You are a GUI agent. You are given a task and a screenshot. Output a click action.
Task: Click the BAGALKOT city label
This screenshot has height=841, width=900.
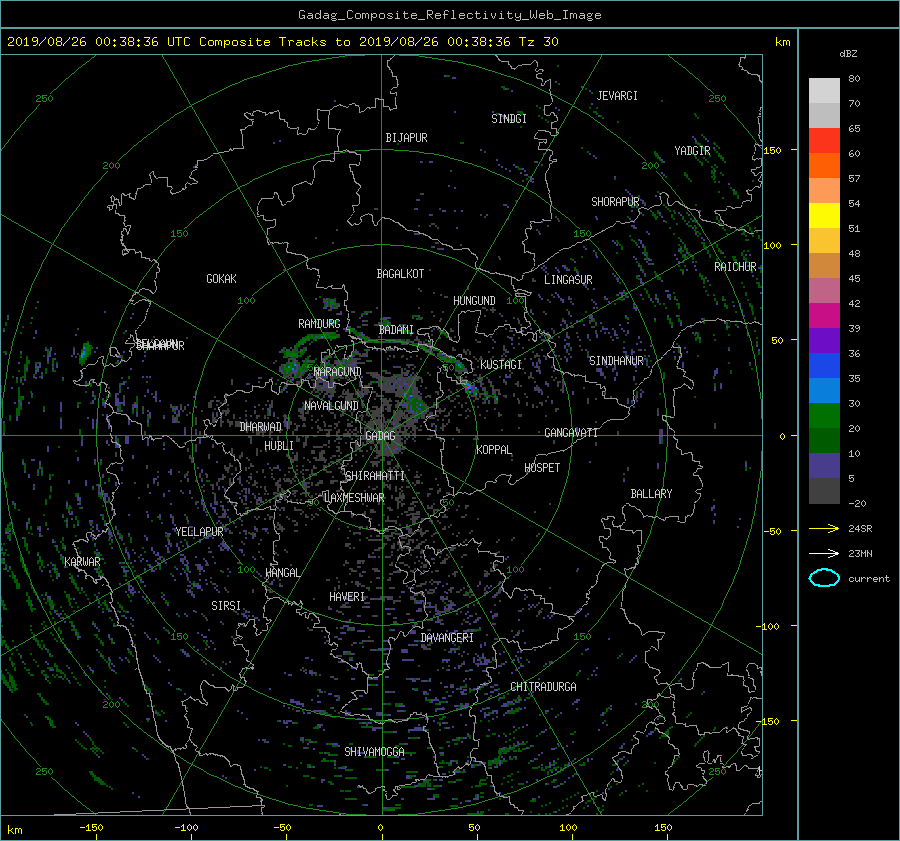[400, 274]
